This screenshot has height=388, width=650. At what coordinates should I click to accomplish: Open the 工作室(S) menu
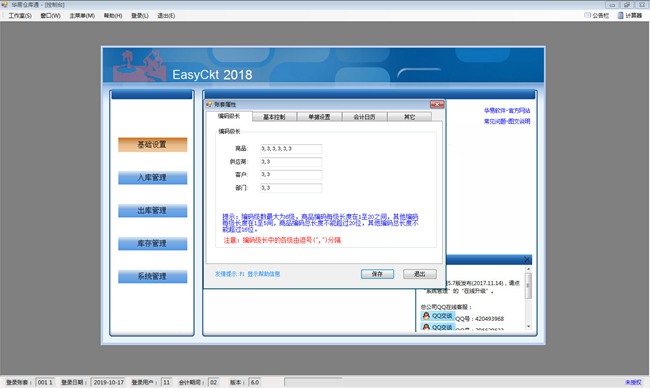click(x=20, y=16)
